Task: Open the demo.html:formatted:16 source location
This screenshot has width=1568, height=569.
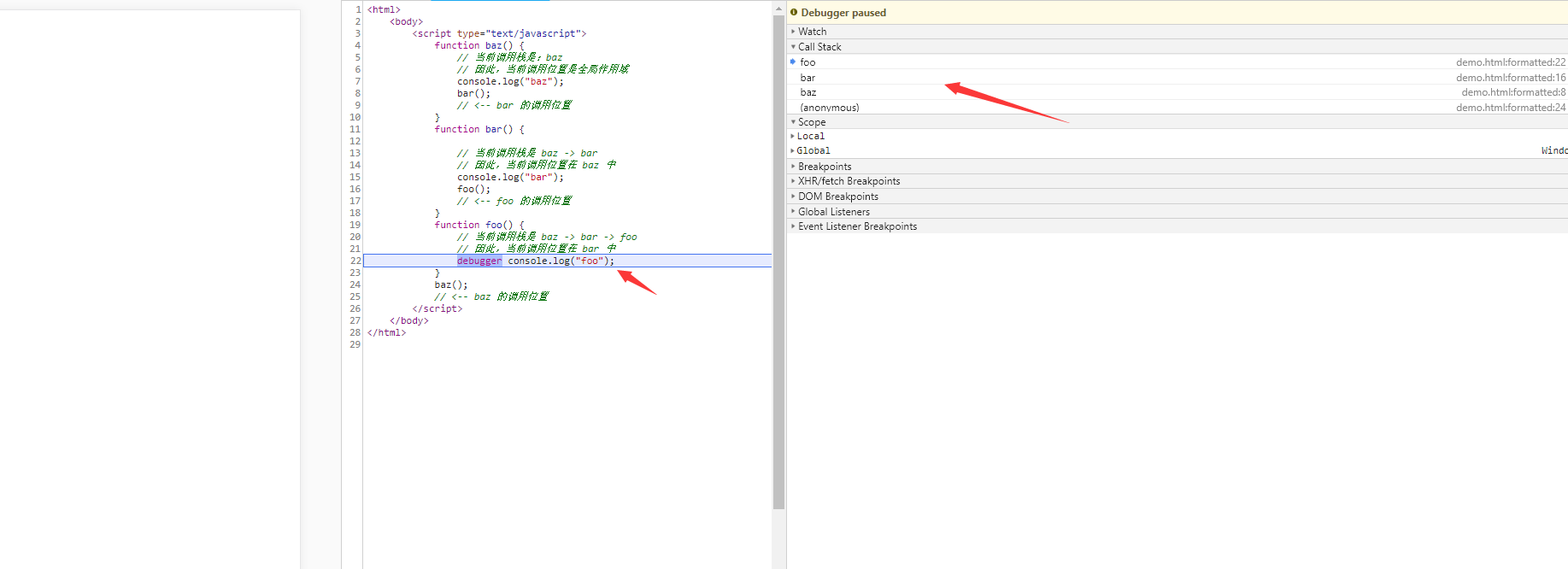Action: (x=1511, y=78)
